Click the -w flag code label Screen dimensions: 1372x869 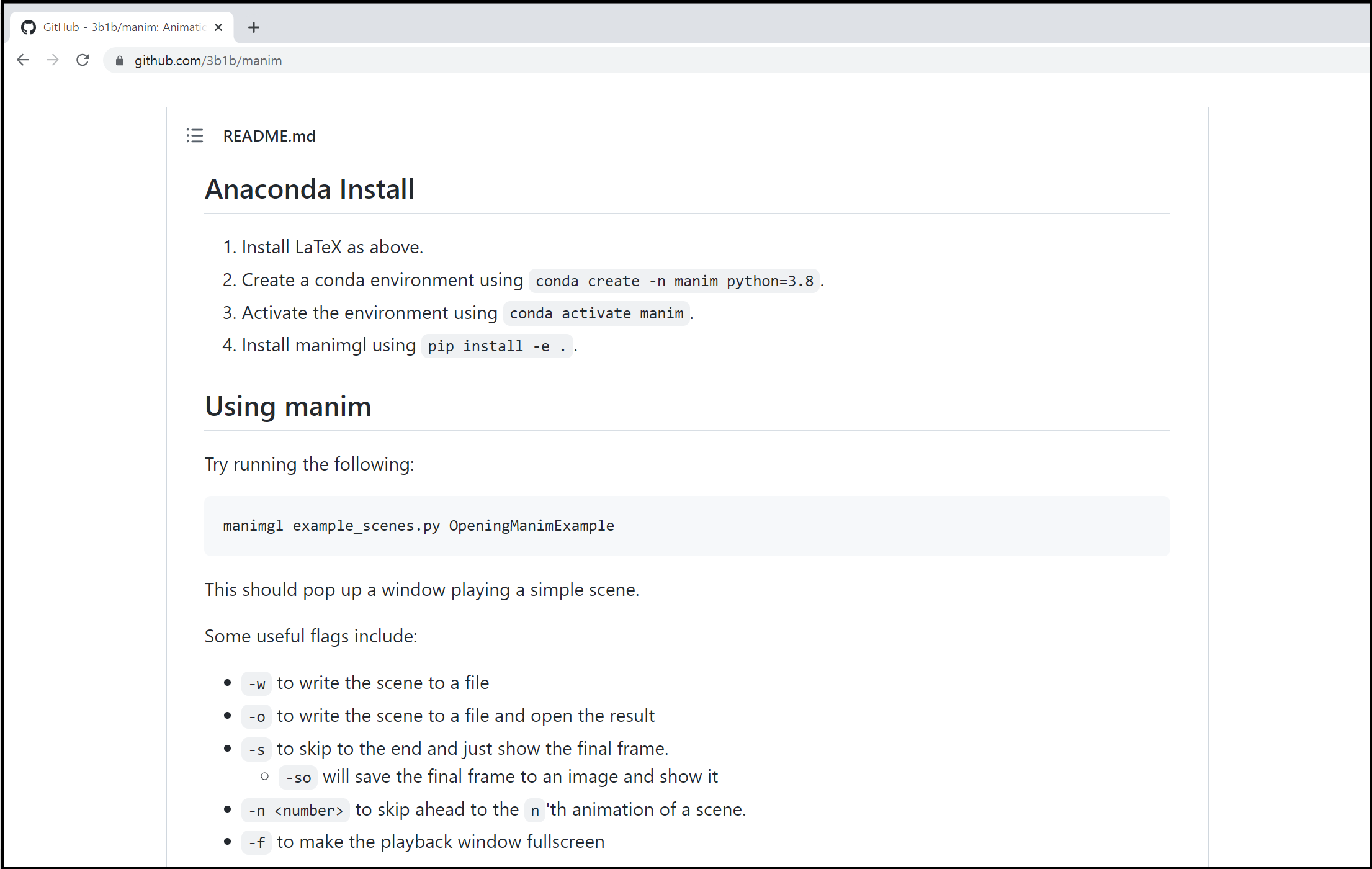coord(257,684)
